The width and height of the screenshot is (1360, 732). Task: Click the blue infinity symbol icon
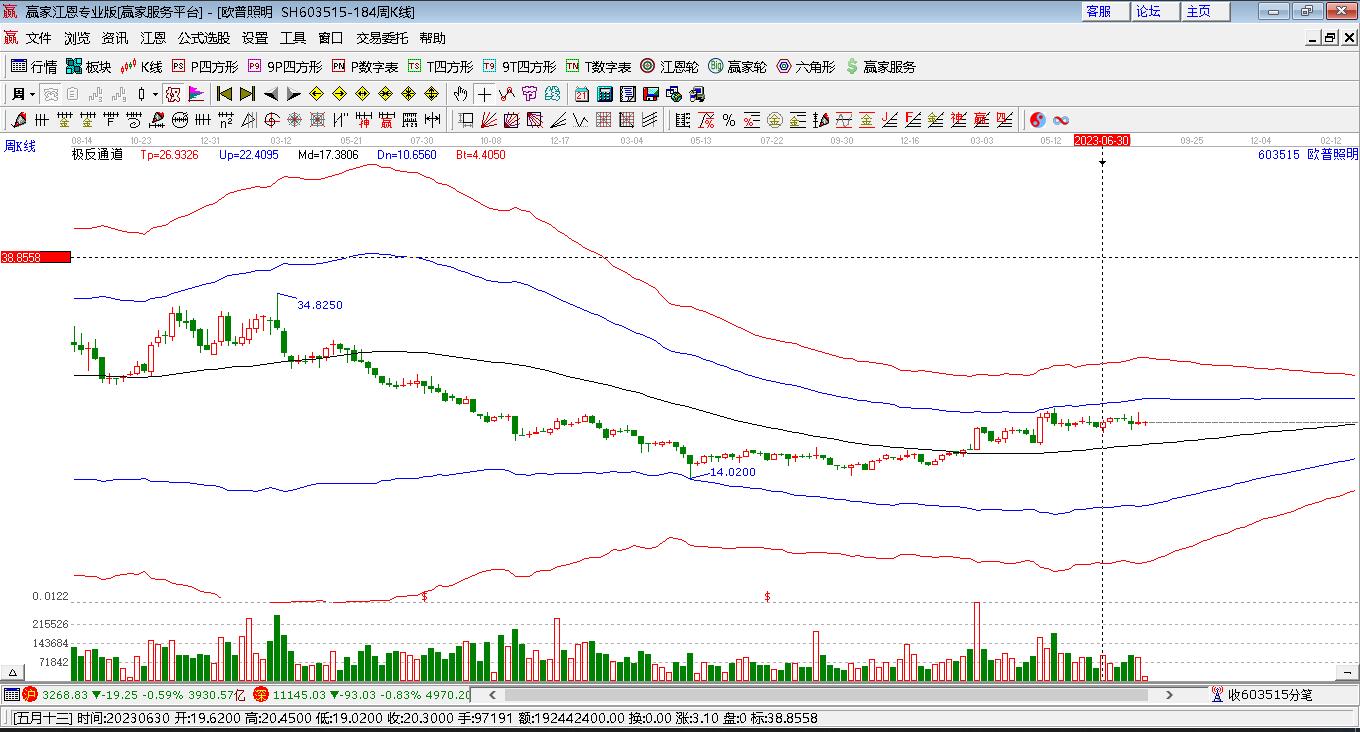1061,120
